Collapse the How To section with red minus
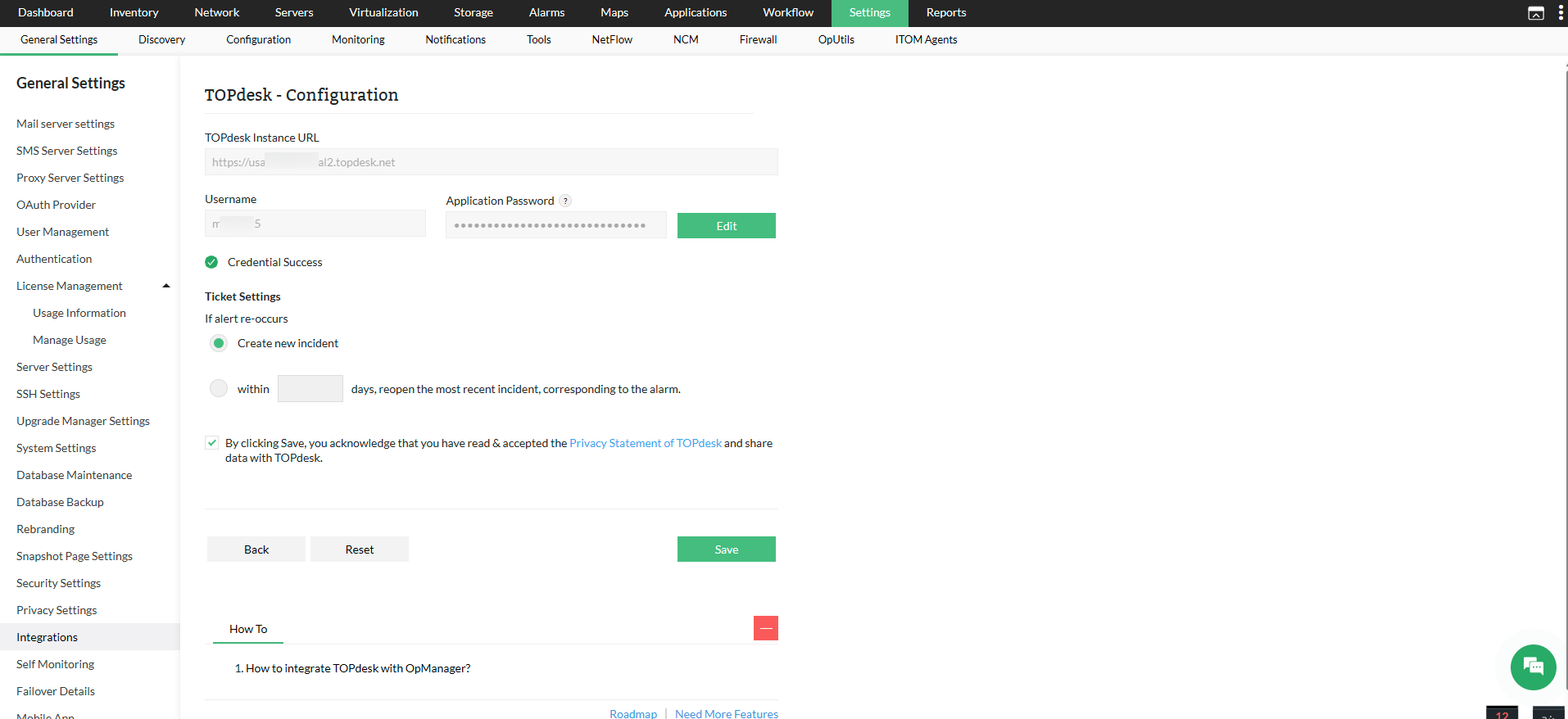The height and width of the screenshot is (719, 1568). tap(766, 628)
